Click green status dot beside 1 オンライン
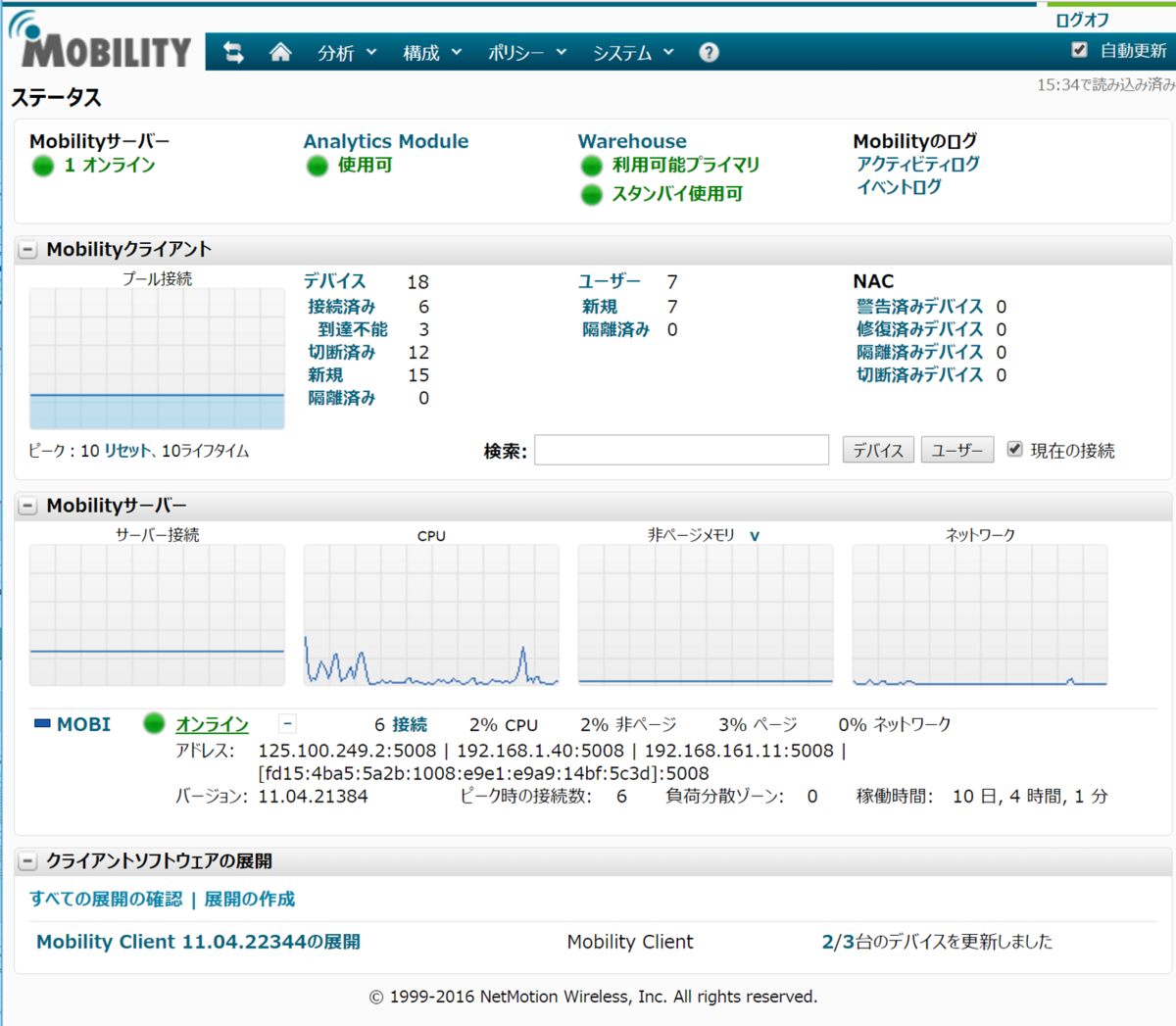1176x1026 pixels. pyautogui.click(x=43, y=166)
